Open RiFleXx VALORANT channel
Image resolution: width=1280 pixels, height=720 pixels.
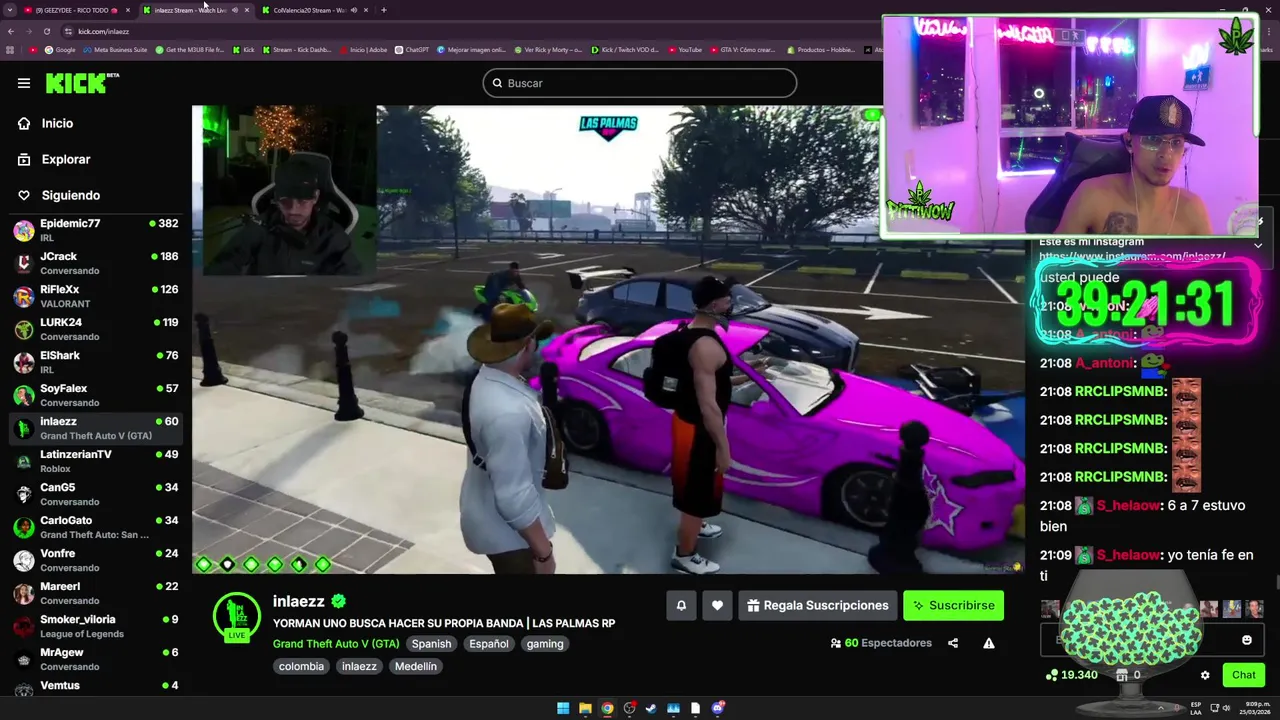tap(96, 296)
